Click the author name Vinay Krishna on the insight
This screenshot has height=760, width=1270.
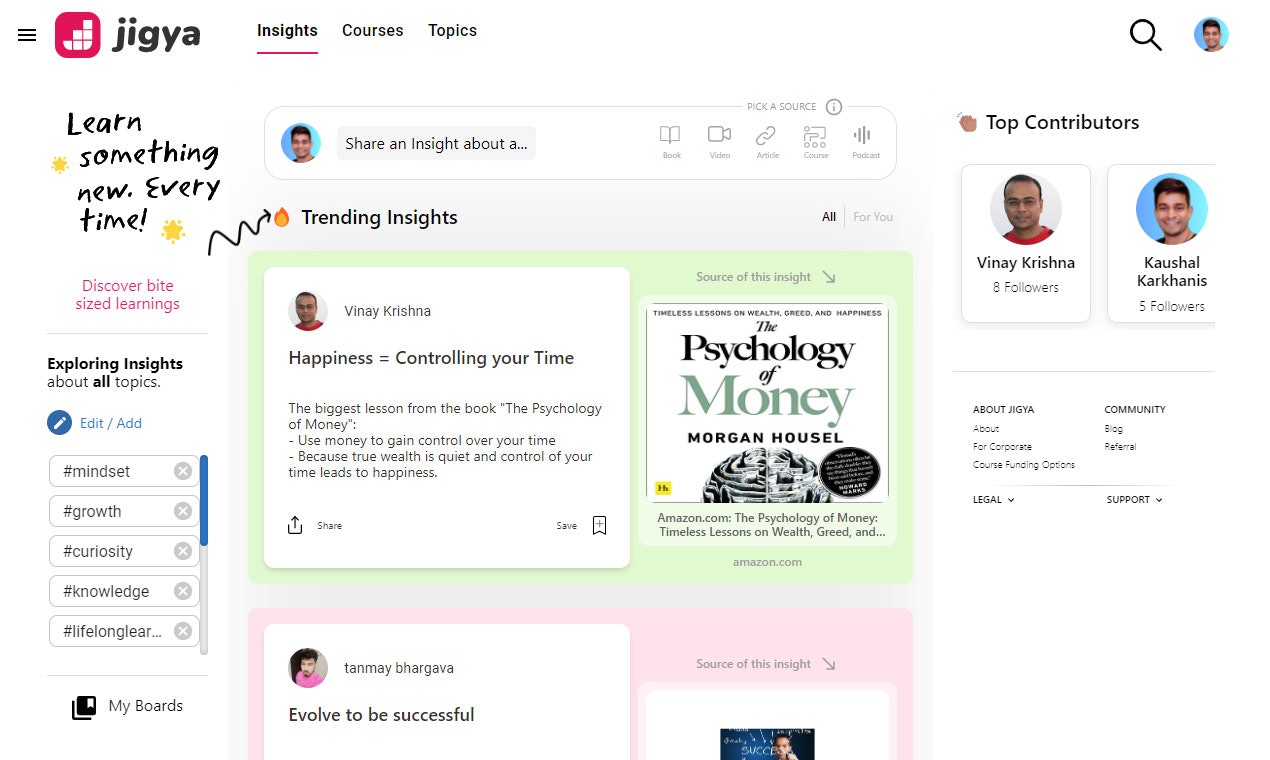tap(387, 311)
